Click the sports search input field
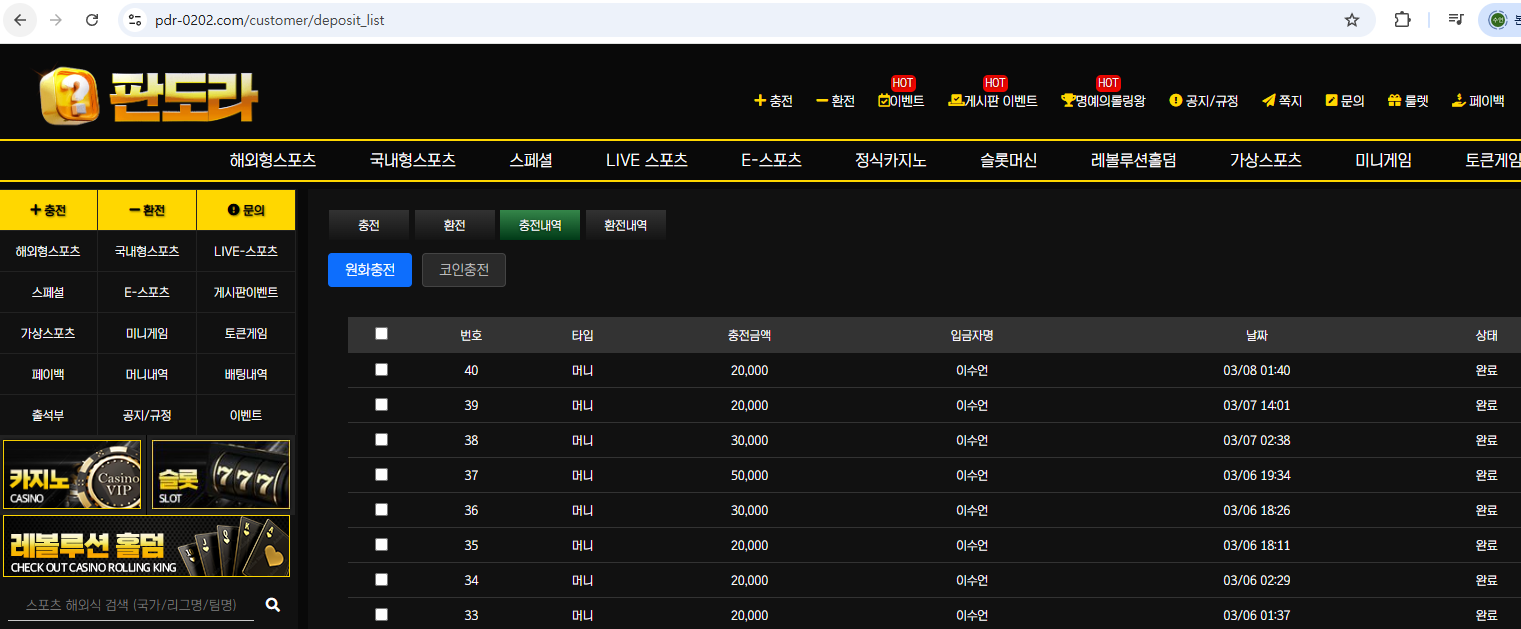 [130, 605]
